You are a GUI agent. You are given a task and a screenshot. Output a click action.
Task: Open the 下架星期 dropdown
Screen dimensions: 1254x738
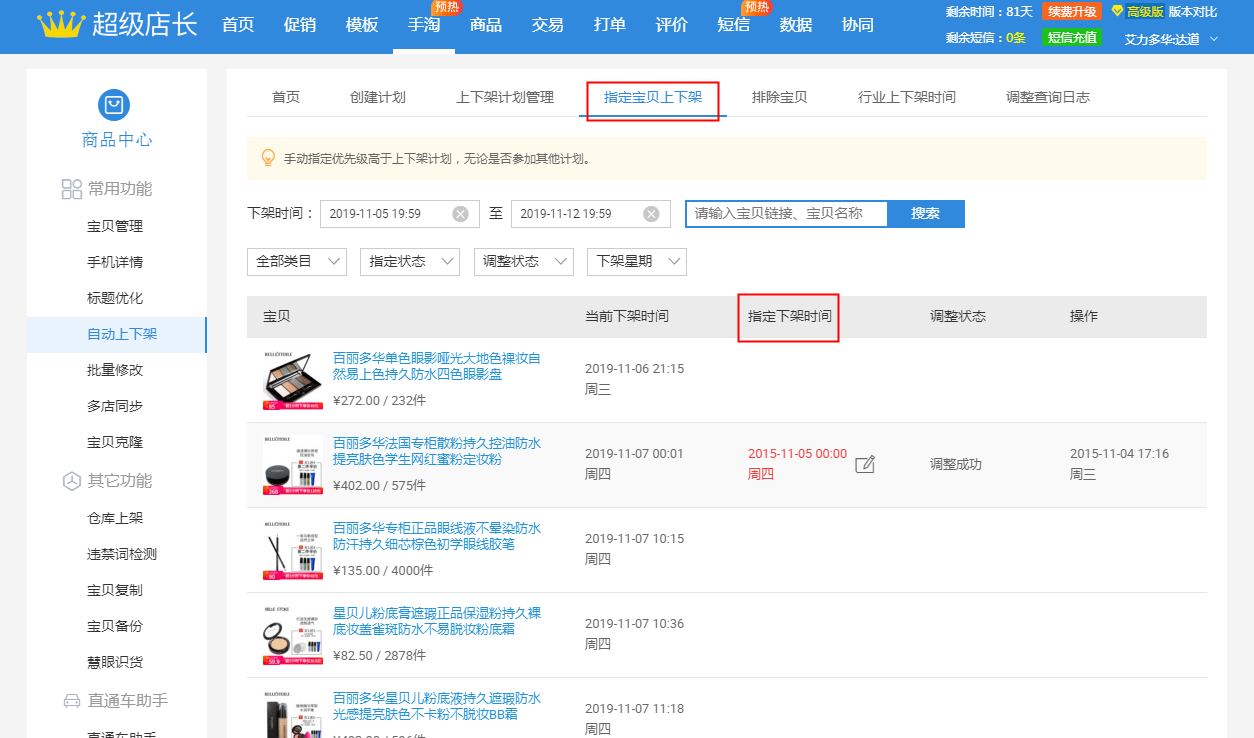tap(636, 262)
